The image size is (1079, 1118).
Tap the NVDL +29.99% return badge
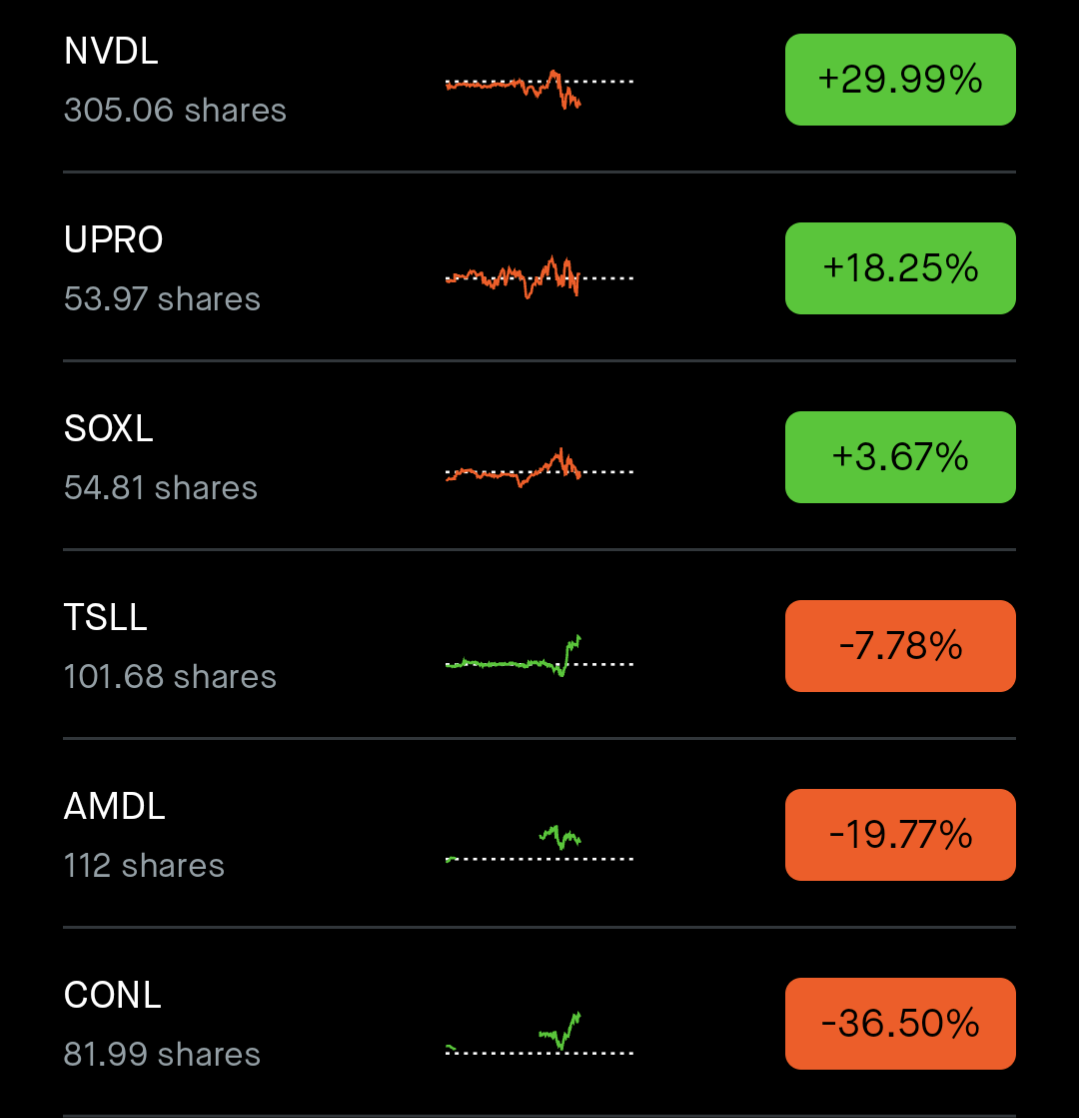tap(900, 80)
